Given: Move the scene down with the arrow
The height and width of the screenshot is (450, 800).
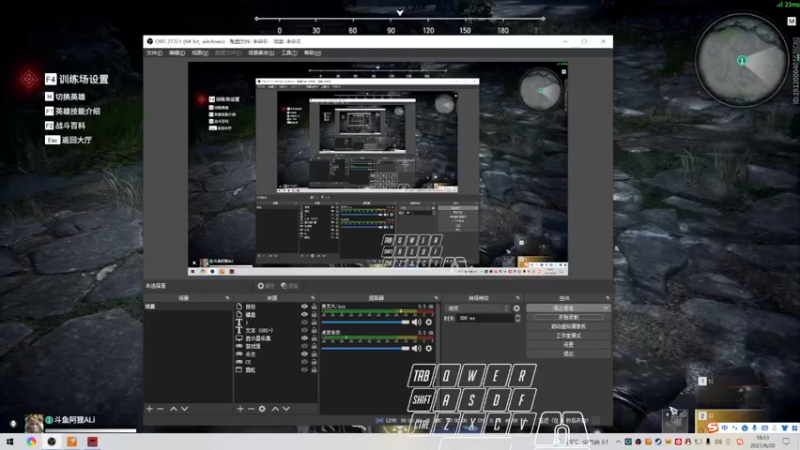Looking at the screenshot, I should [x=185, y=409].
